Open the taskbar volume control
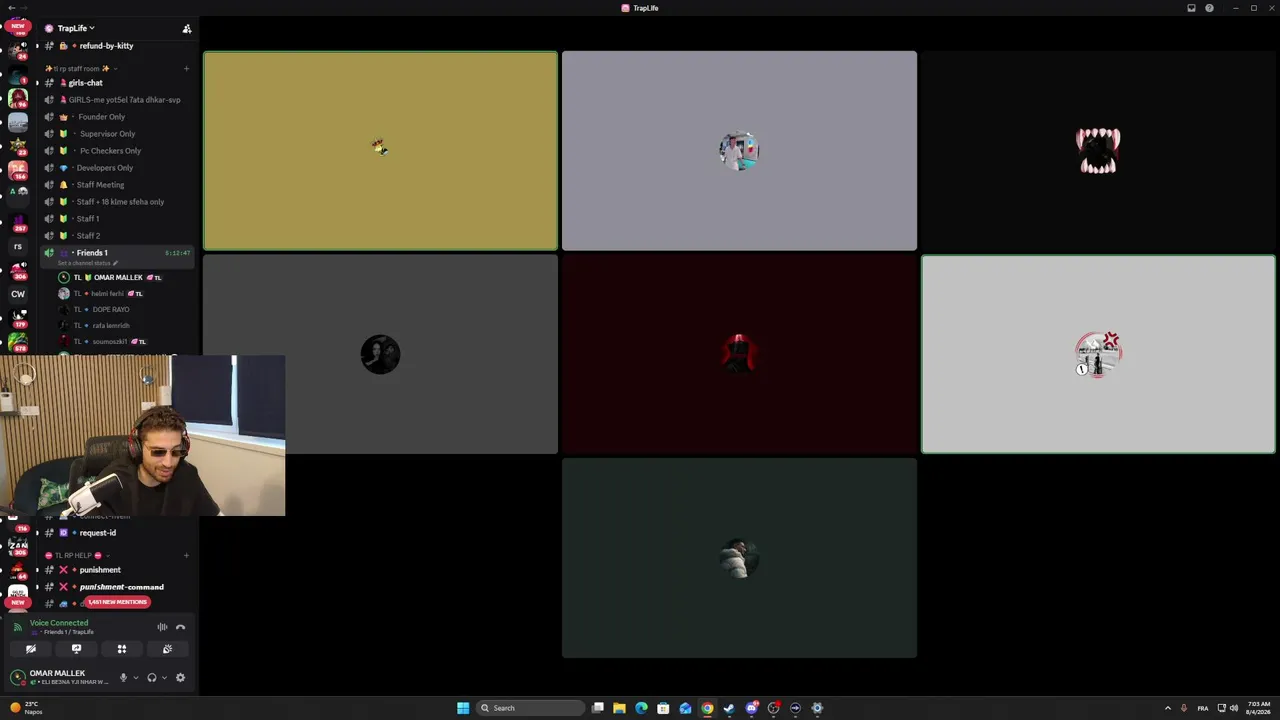1280x720 pixels. (x=1233, y=708)
